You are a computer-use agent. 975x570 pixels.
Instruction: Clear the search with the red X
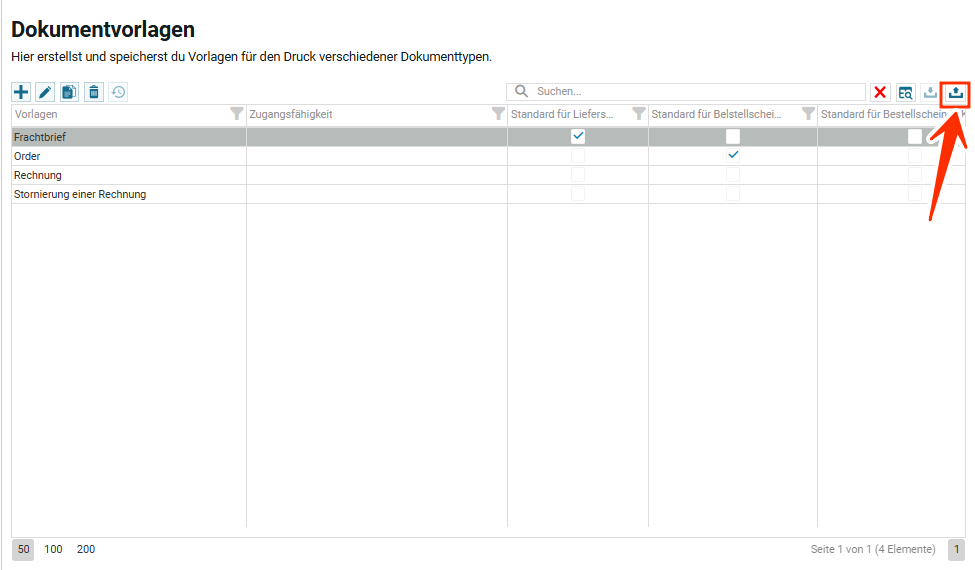click(880, 92)
